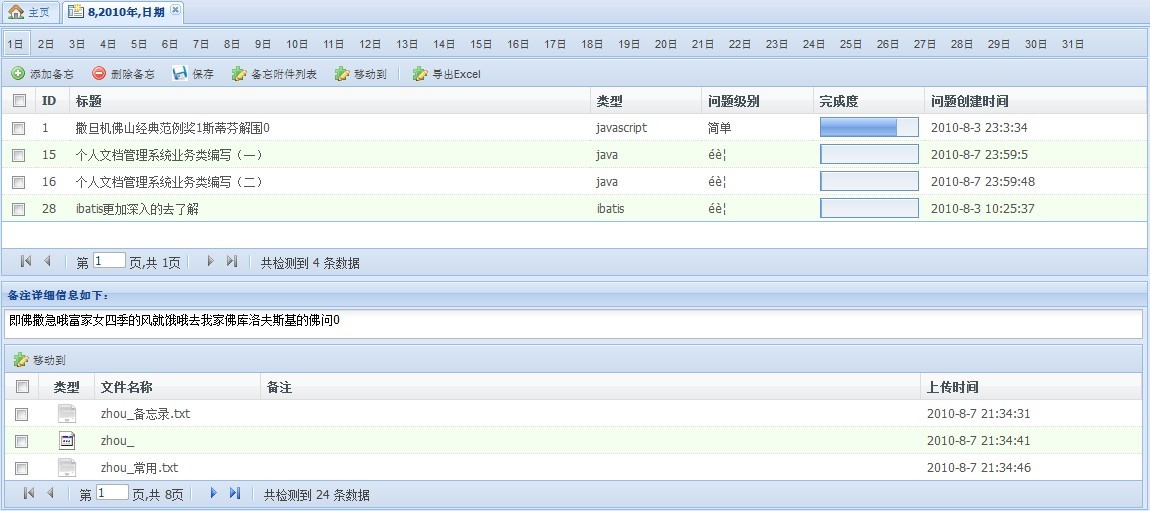Go to the next page of the attachments list

tap(213, 493)
